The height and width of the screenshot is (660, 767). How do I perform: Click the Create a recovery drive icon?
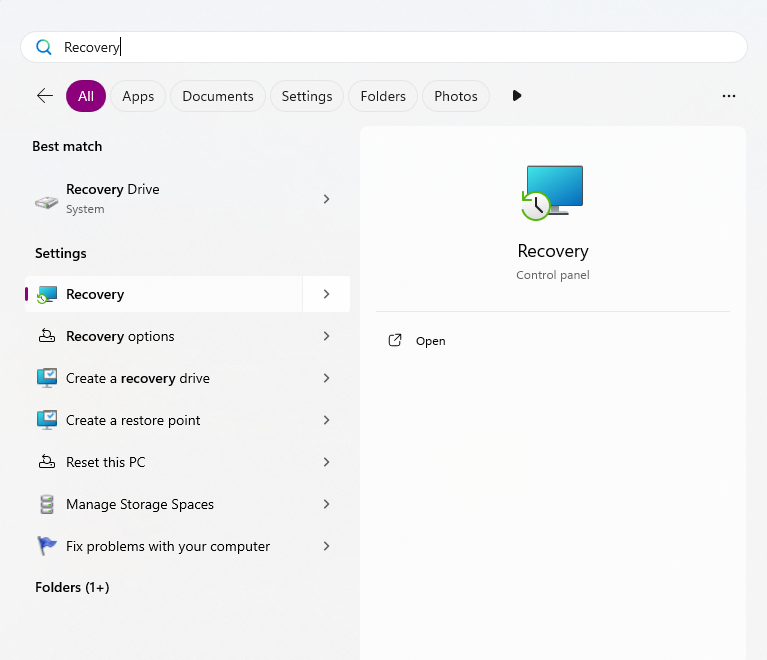(47, 378)
